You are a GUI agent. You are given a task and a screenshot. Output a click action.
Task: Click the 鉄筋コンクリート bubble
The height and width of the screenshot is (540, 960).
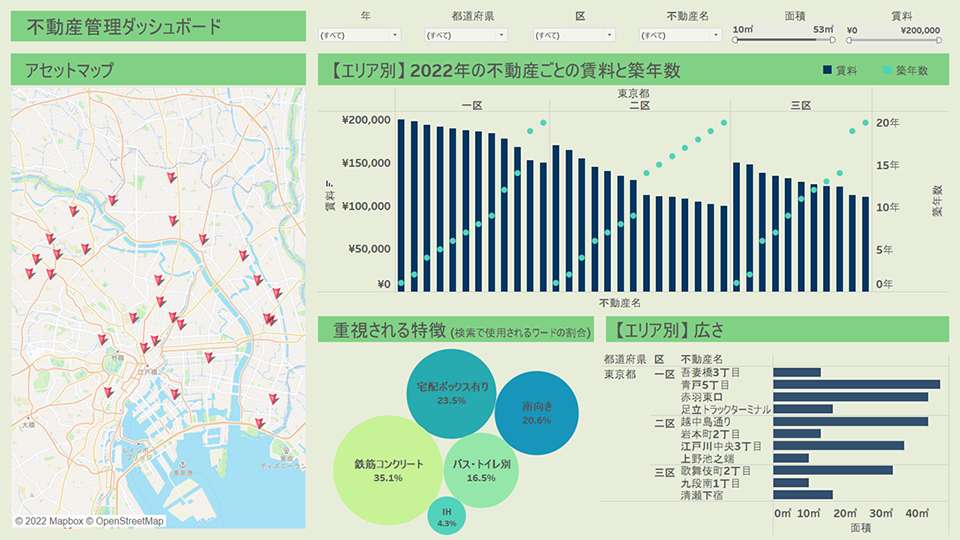[x=388, y=469]
